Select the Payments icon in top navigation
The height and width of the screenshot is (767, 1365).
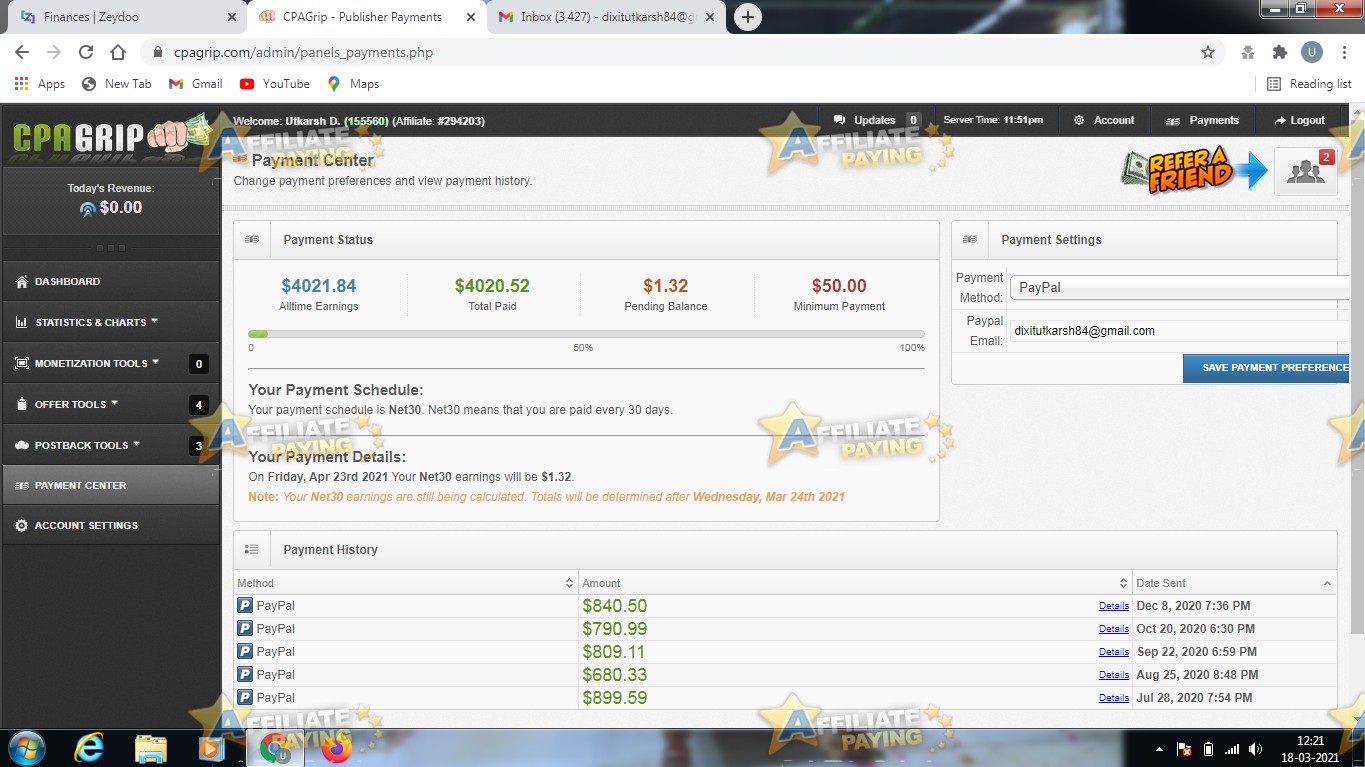click(1173, 120)
